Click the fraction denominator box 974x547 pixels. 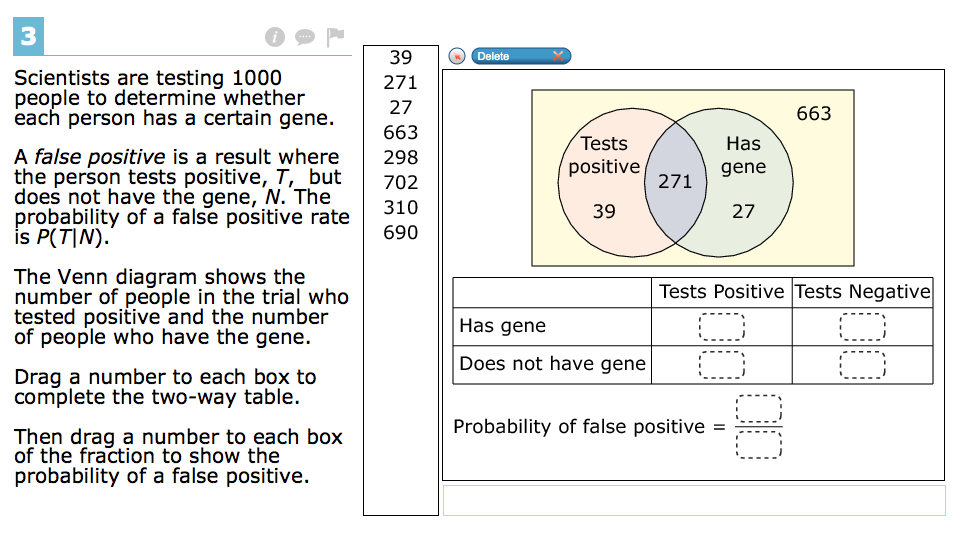pos(758,445)
